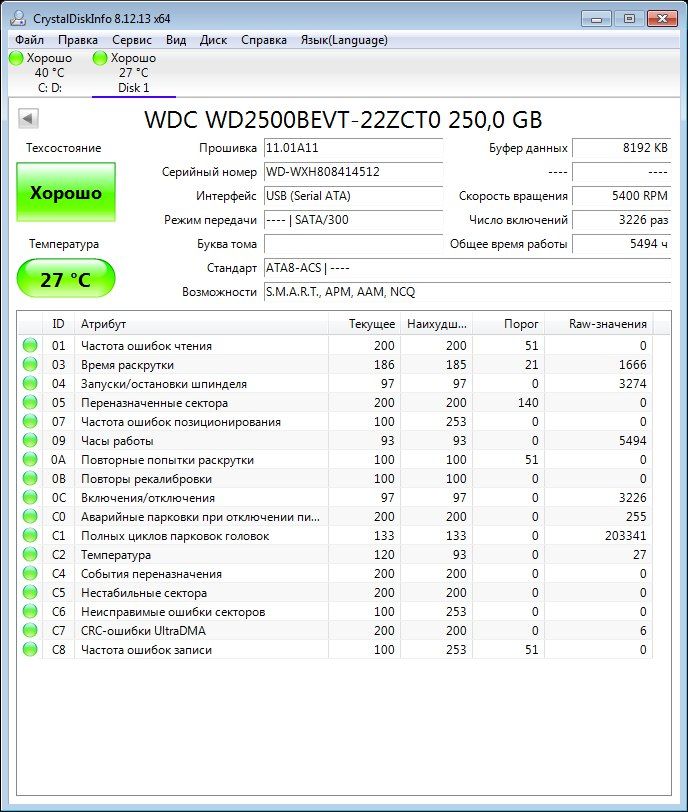Click status icon of attribute C4 reallocation events
The height and width of the screenshot is (812, 688).
(30, 573)
